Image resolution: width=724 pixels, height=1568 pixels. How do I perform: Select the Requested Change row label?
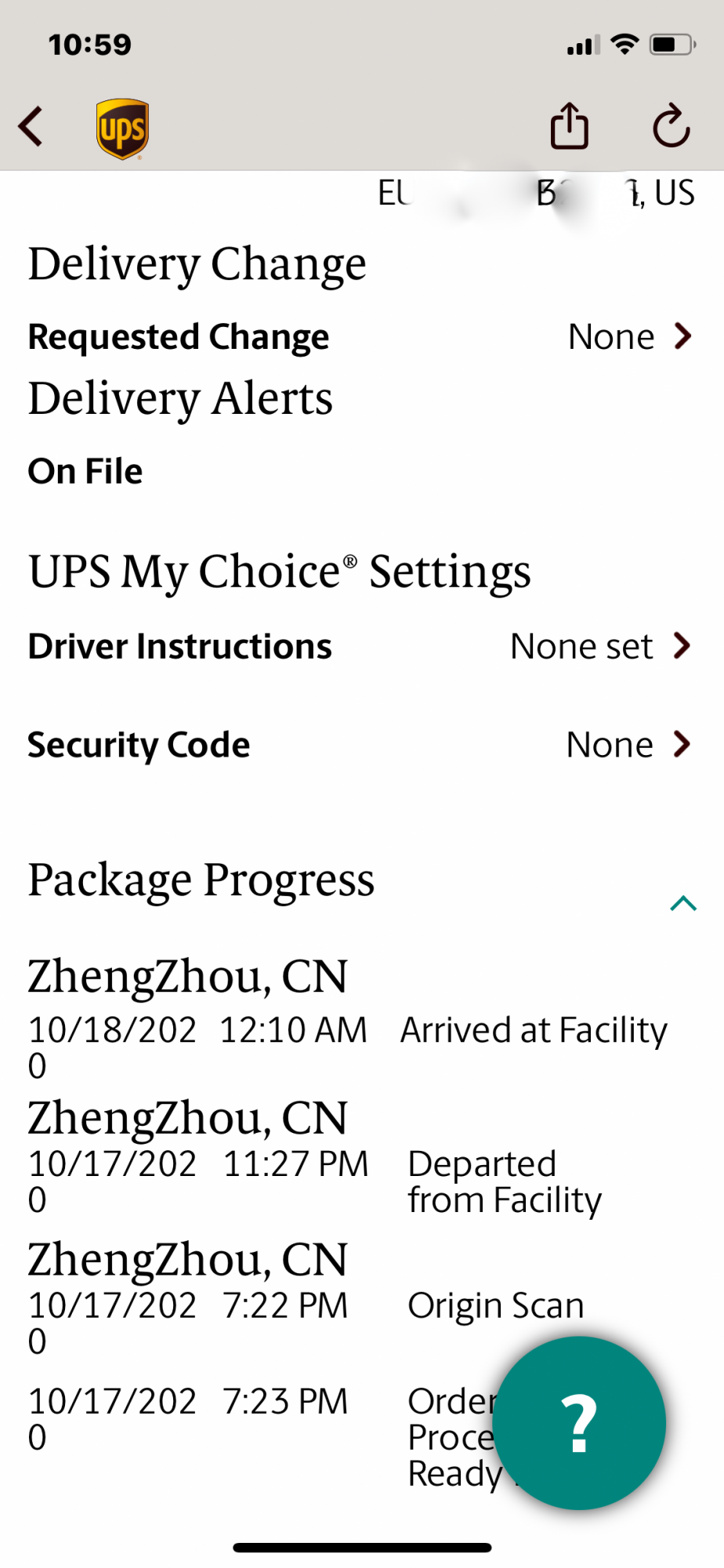[179, 337]
